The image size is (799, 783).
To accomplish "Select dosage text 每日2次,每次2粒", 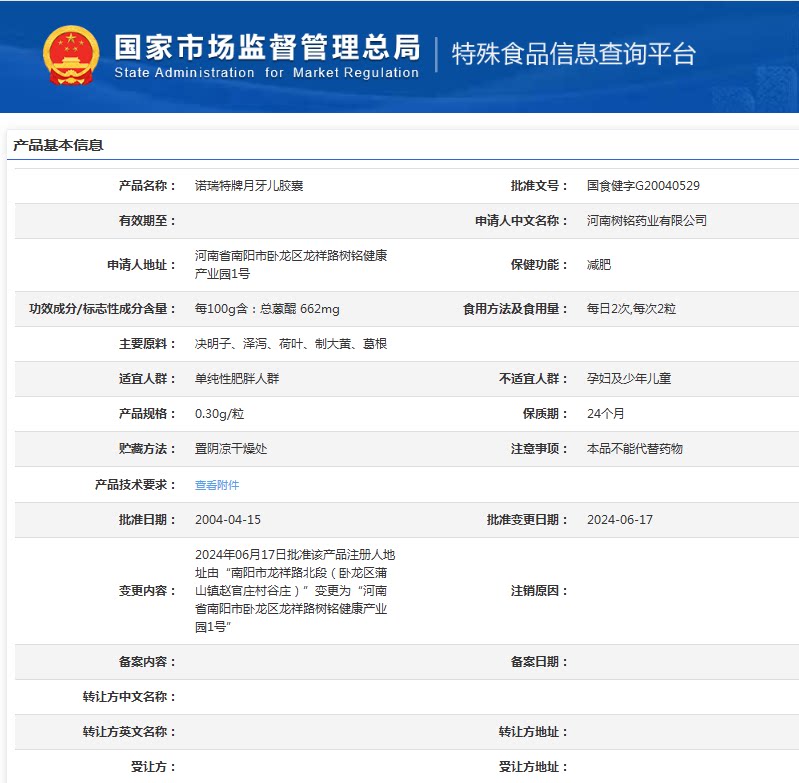I will (631, 309).
